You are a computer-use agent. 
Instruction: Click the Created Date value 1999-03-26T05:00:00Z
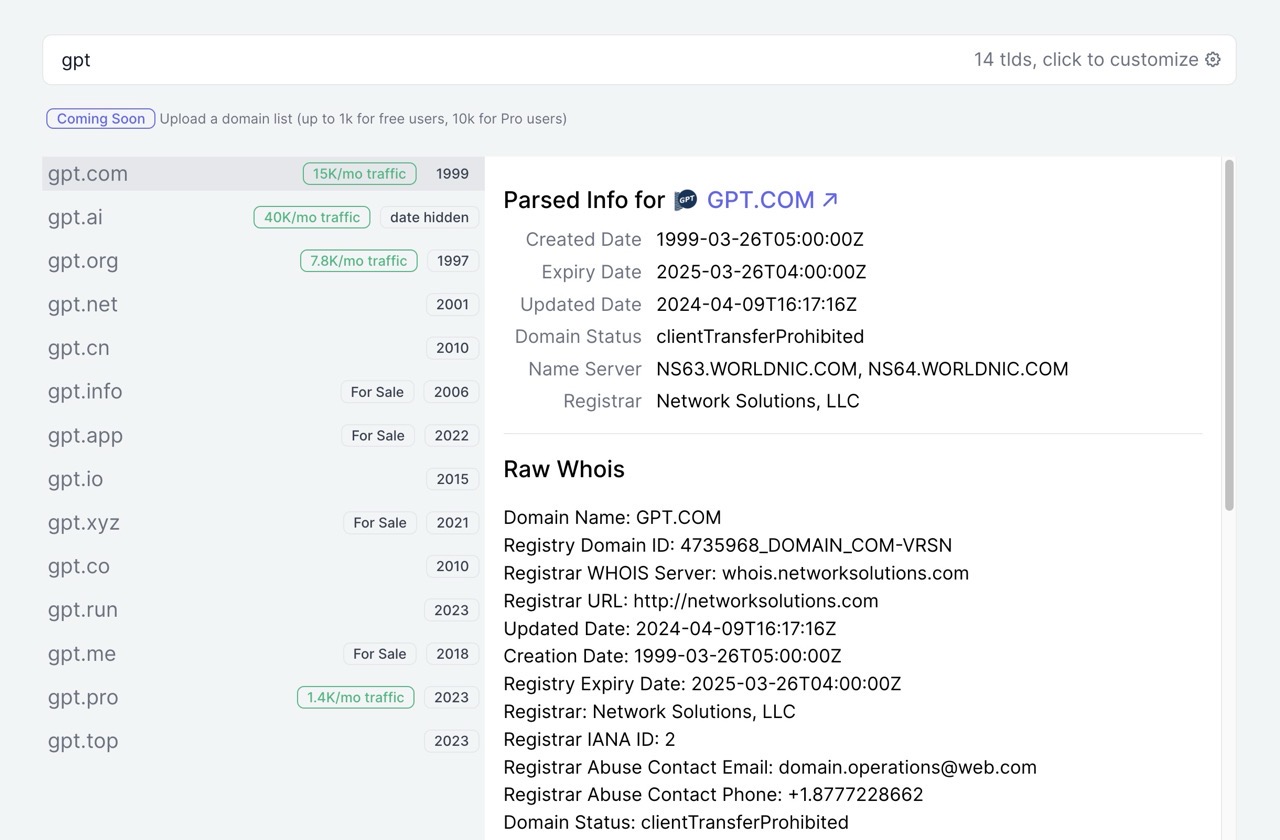pos(760,240)
